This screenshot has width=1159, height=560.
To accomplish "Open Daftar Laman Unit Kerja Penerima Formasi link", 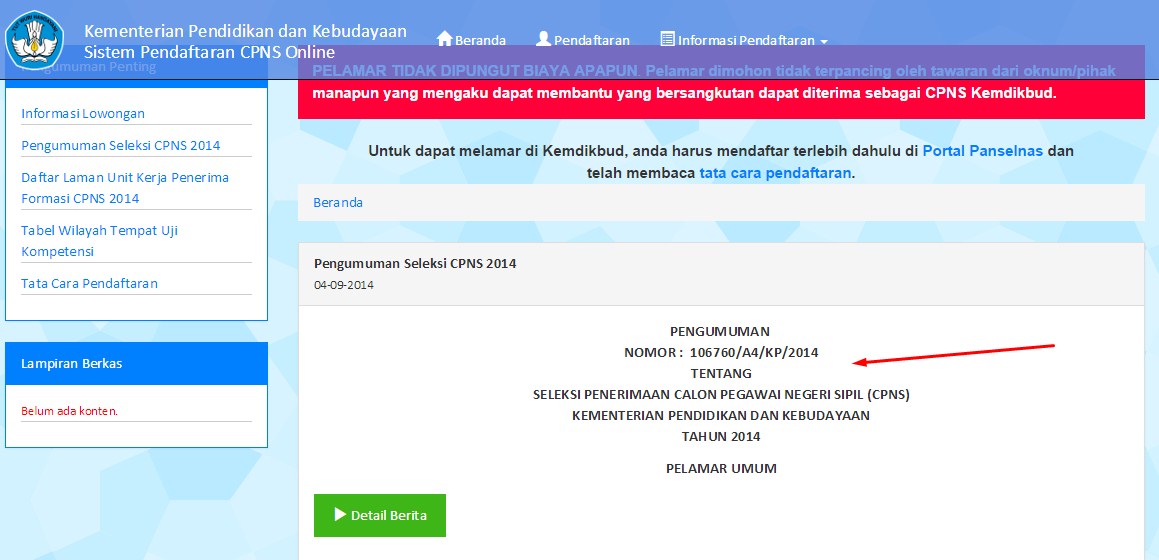I will tap(125, 188).
